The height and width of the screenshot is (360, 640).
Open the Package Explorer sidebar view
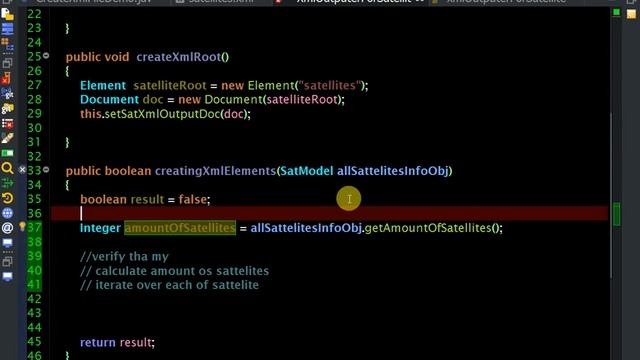pos(7,14)
